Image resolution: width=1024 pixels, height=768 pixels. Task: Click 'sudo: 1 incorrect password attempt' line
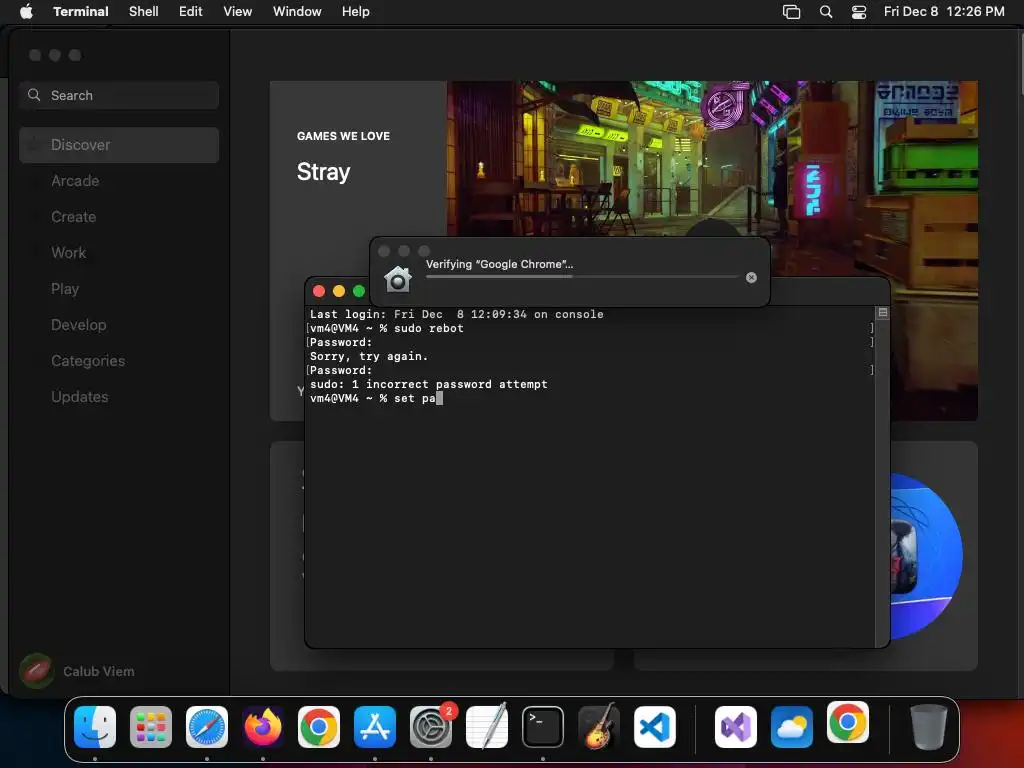(x=428, y=385)
